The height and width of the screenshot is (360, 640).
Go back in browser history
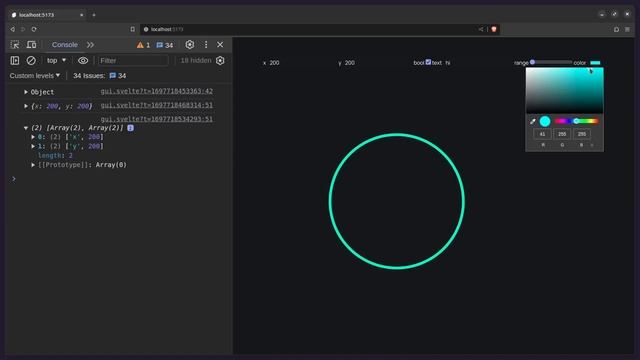tap(13, 29)
